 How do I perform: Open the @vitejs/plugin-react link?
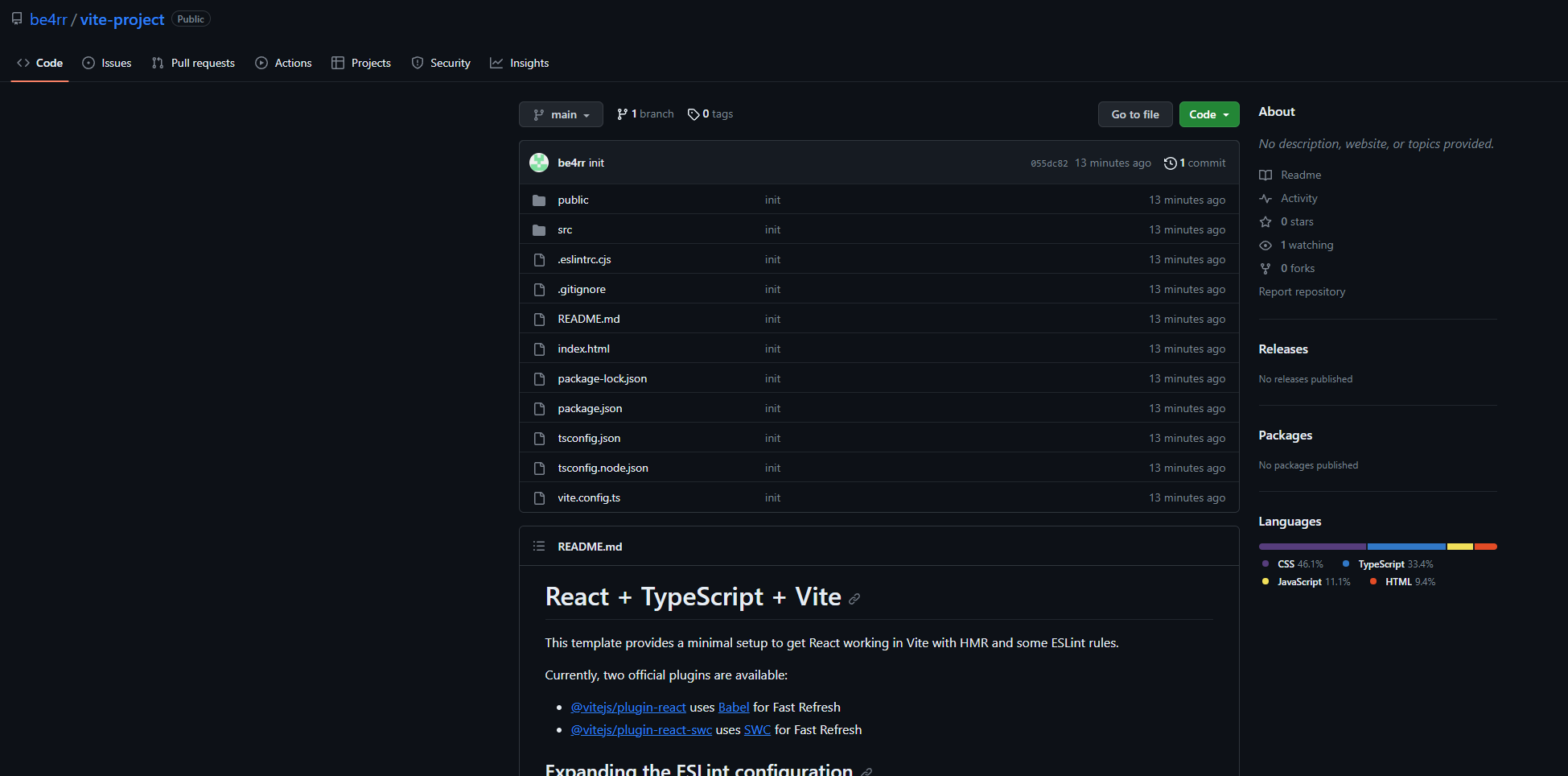pyautogui.click(x=628, y=707)
